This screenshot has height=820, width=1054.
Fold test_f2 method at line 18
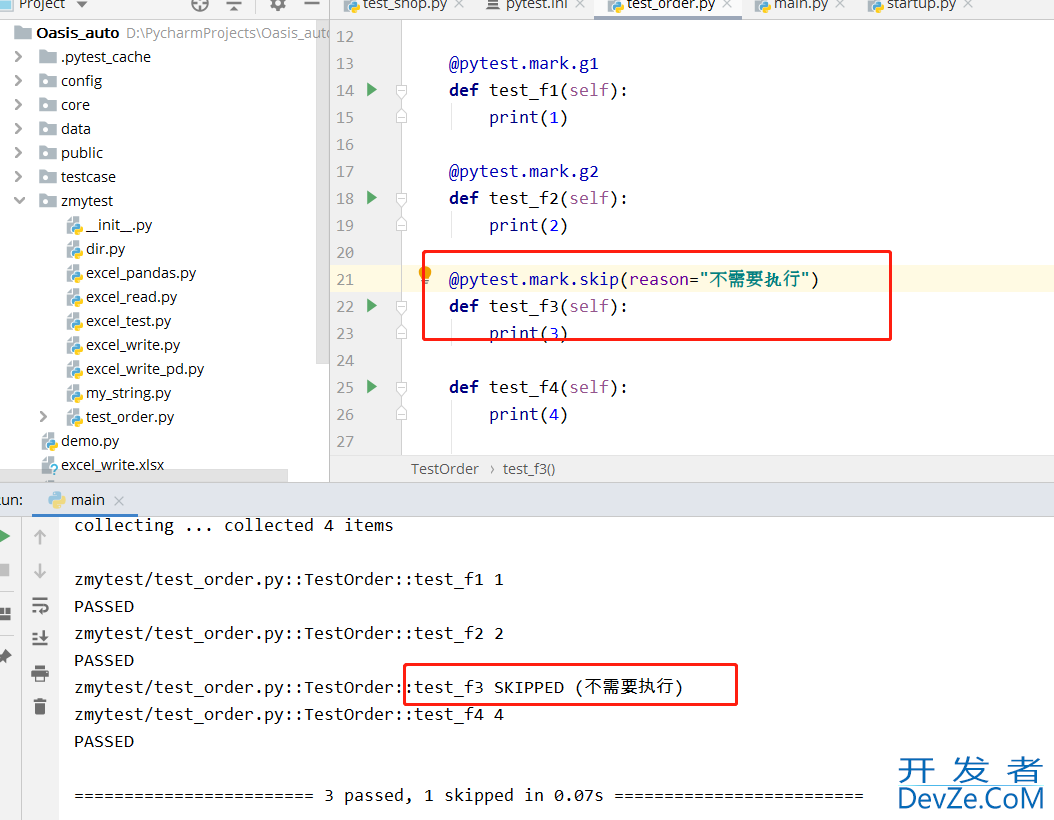pos(401,198)
